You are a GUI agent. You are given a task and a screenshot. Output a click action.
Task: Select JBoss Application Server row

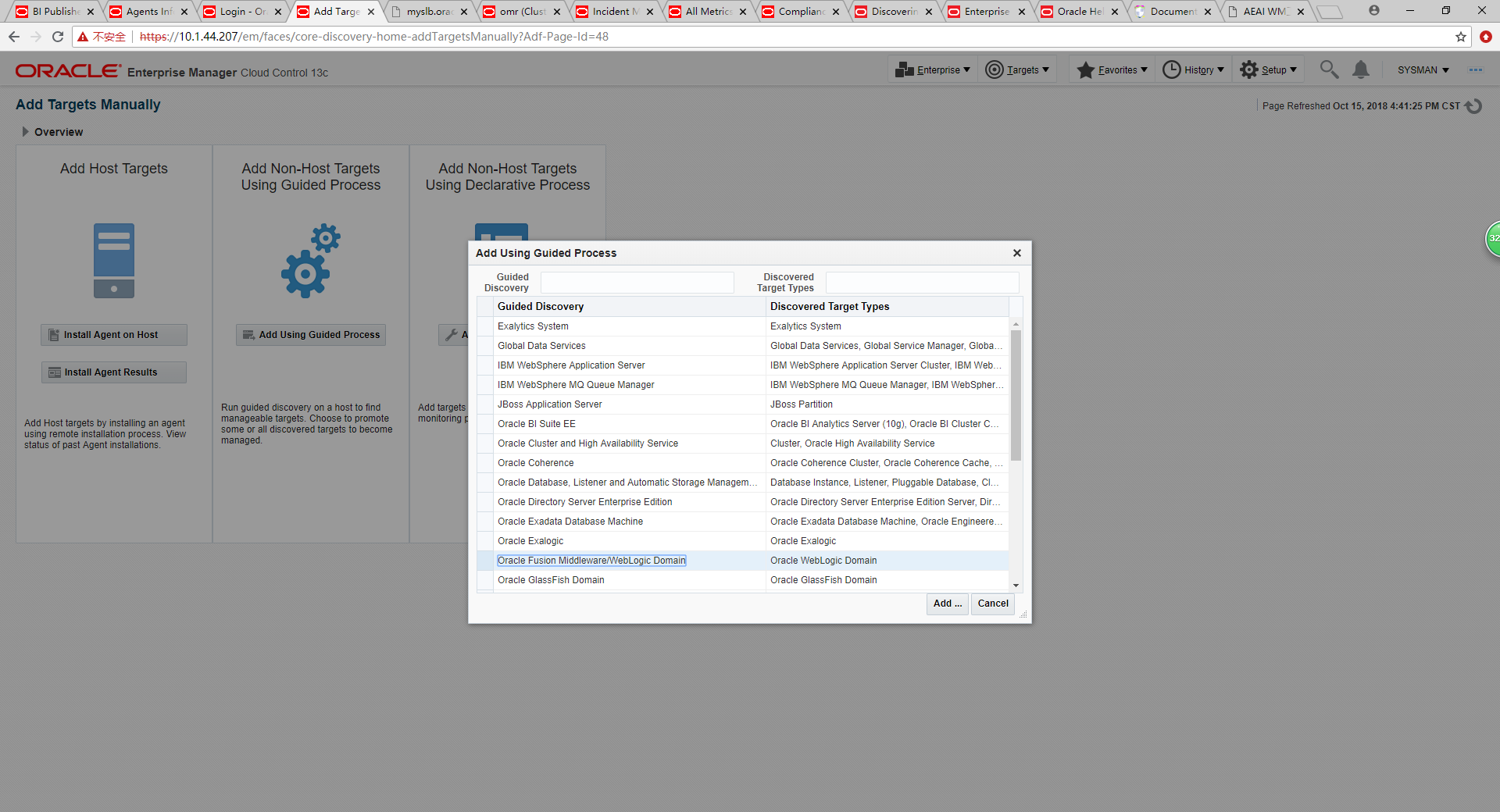(742, 404)
